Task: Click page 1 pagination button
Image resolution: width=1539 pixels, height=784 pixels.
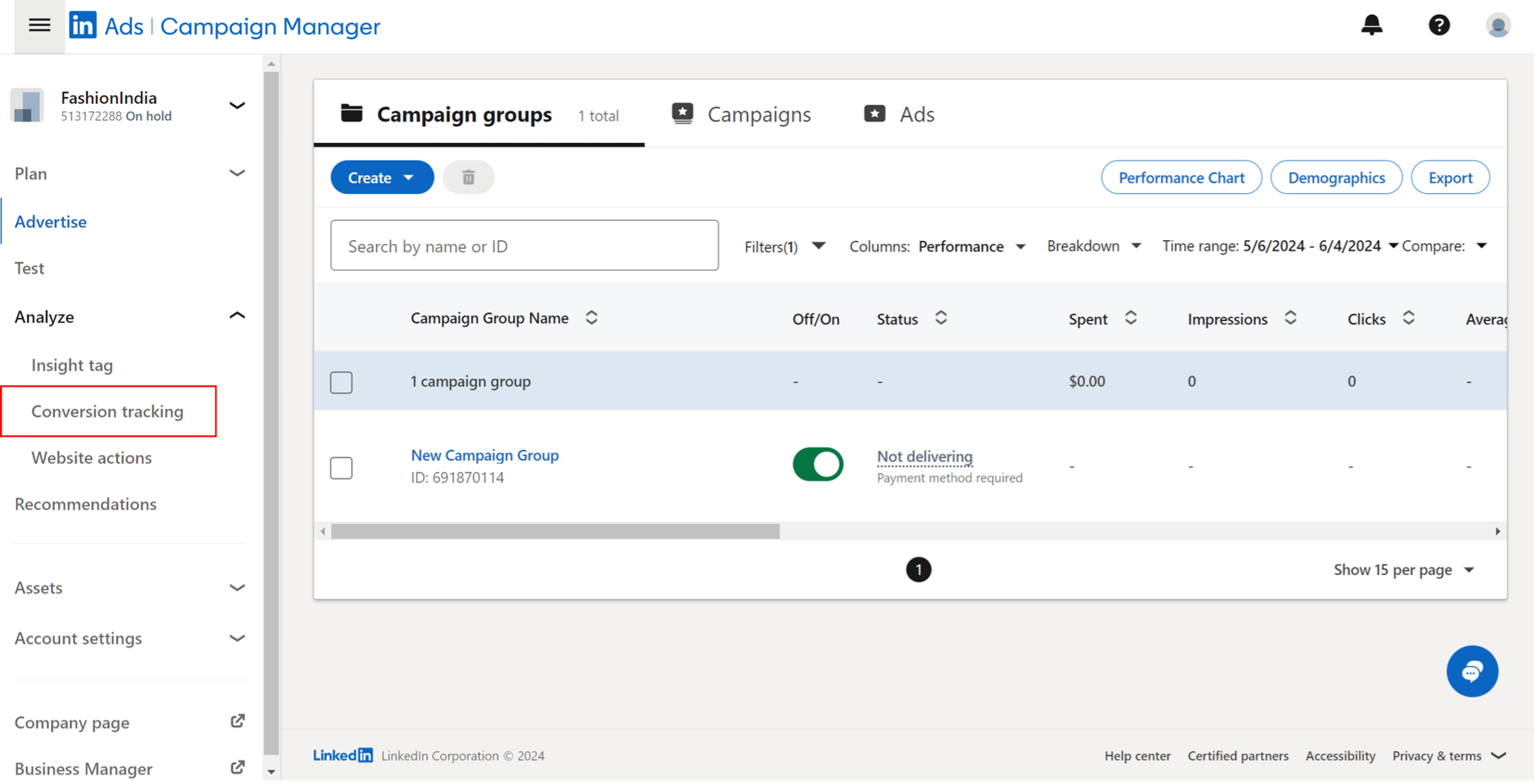Action: click(919, 570)
